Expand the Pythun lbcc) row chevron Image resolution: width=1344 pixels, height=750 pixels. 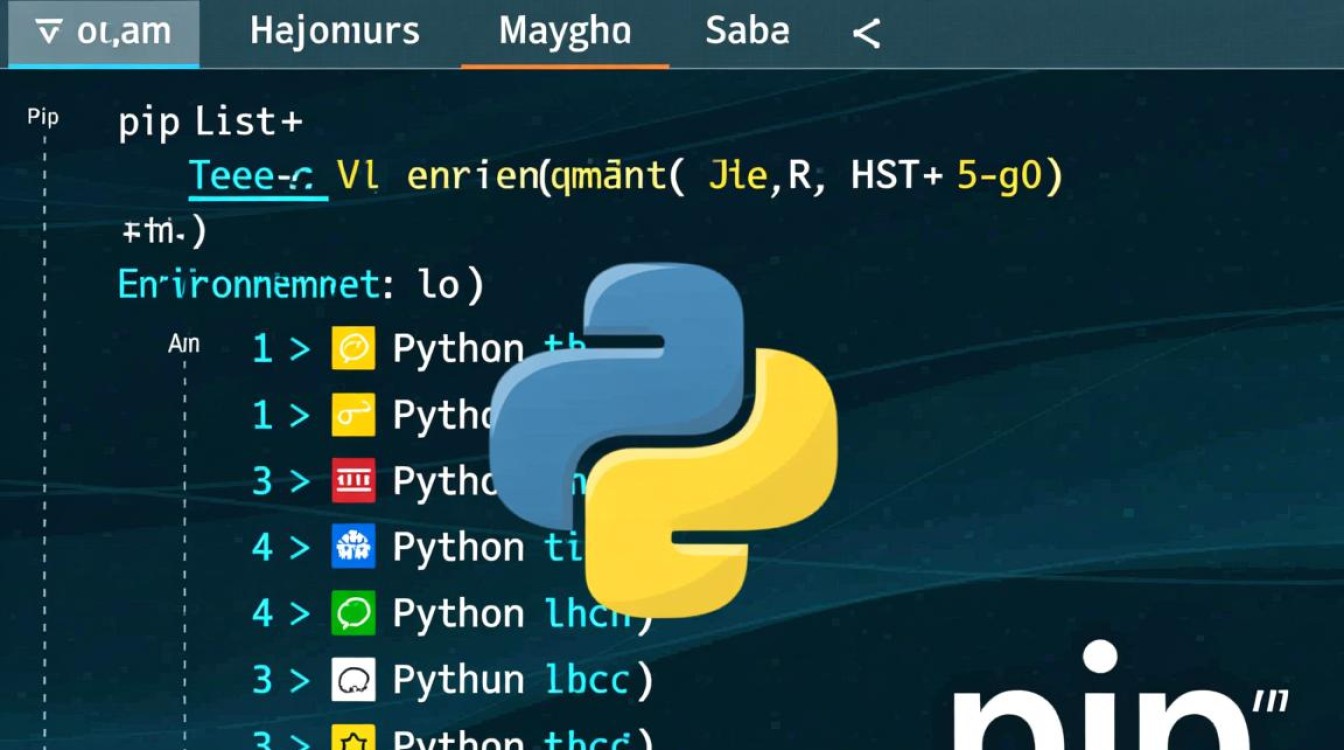tap(300, 681)
